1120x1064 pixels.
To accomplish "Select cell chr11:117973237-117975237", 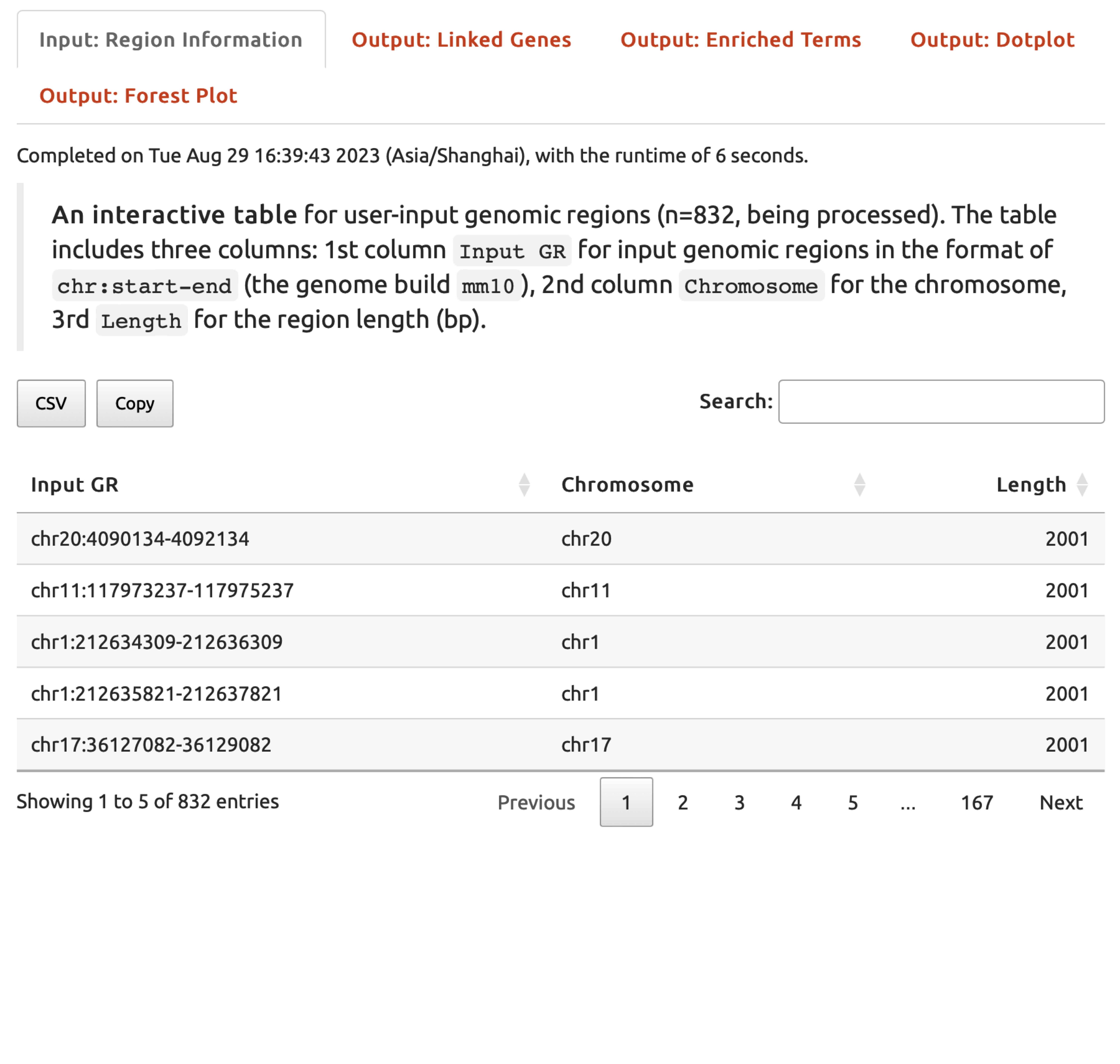I will 162,590.
